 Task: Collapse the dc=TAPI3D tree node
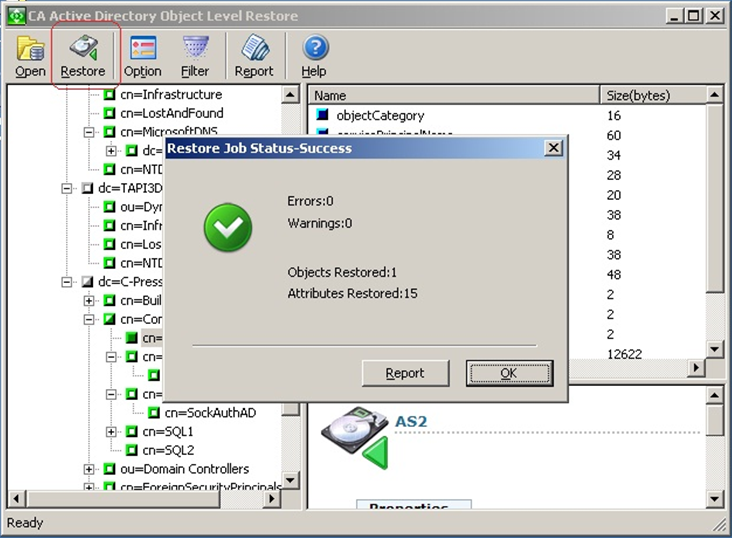click(x=67, y=188)
